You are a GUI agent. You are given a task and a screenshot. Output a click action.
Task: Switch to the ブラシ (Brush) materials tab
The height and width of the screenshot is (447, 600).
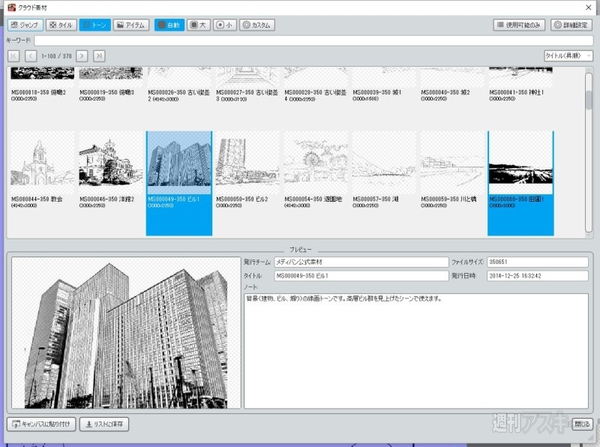coord(24,24)
